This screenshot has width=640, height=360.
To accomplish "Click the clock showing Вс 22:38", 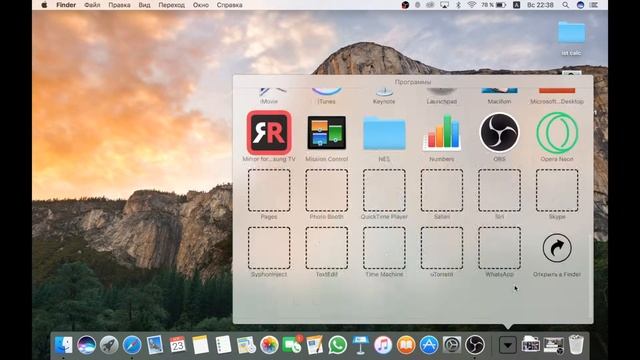I will click(x=540, y=5).
